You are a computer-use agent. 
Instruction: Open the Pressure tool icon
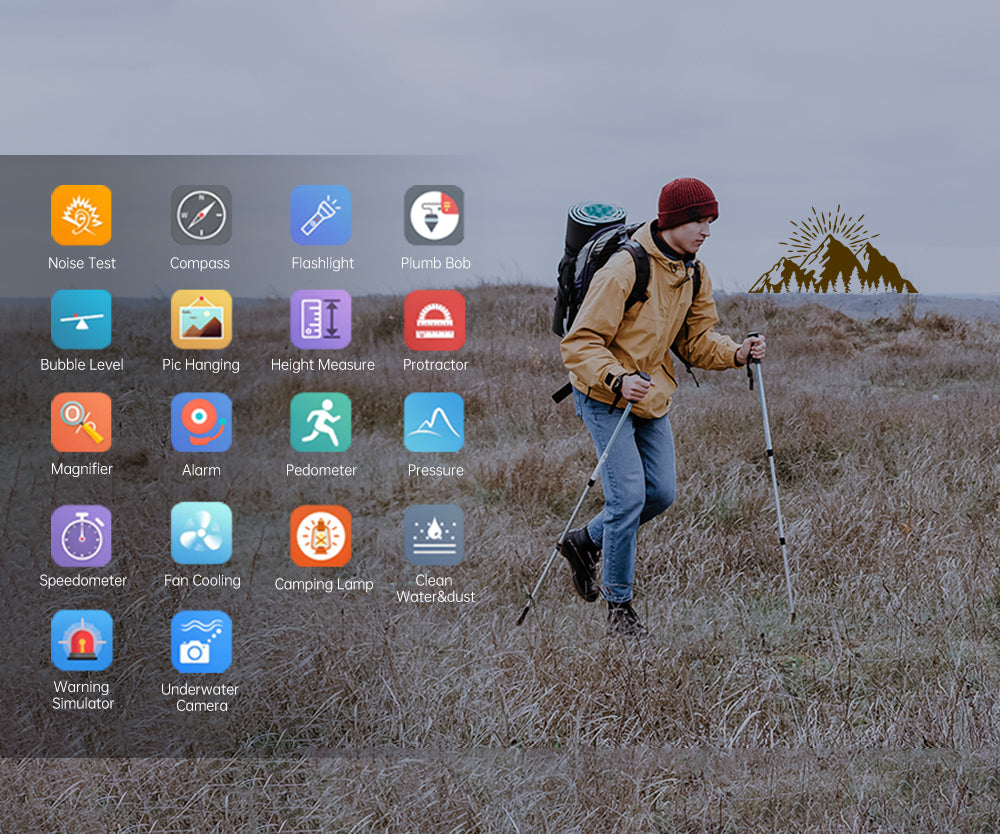(x=434, y=422)
